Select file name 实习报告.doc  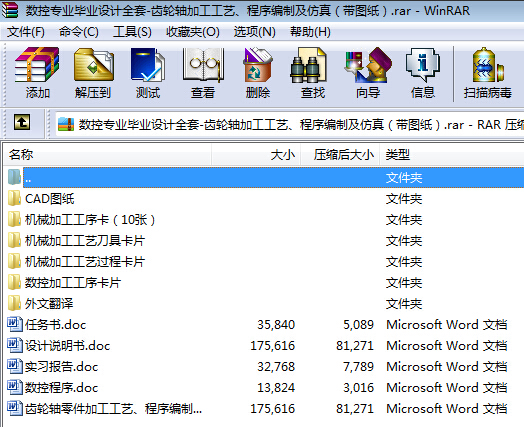(61, 367)
